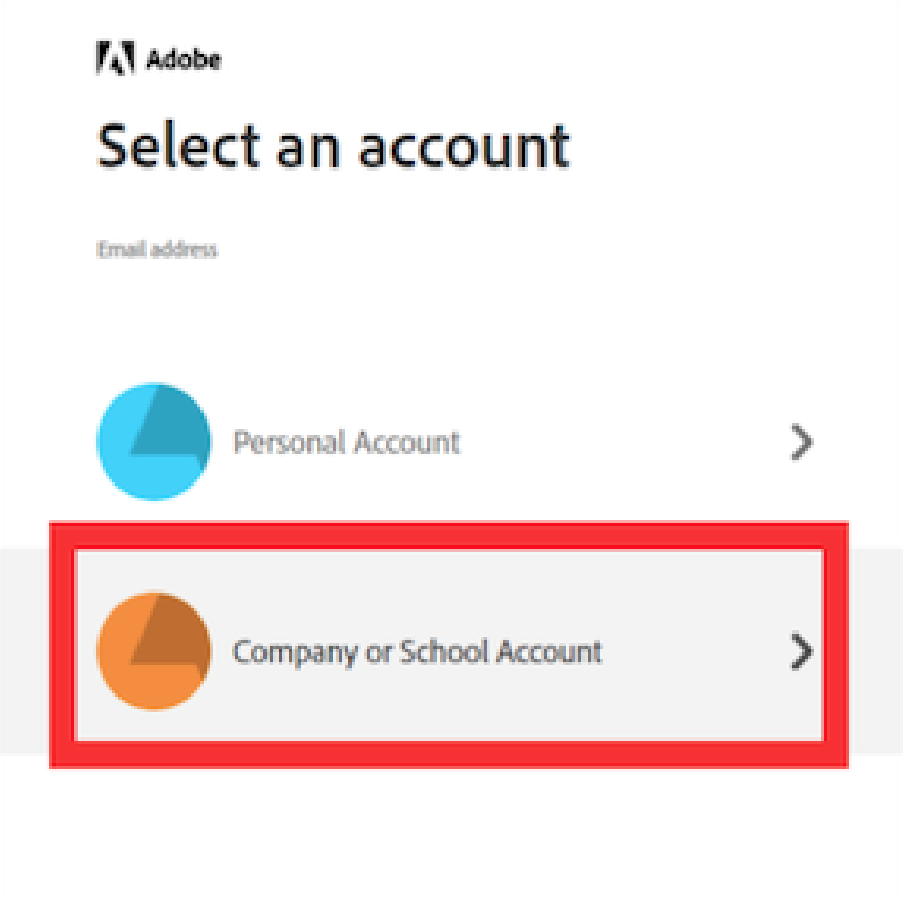Click the Adobe logo icon
Viewport: 903px width, 897px height.
(x=115, y=60)
